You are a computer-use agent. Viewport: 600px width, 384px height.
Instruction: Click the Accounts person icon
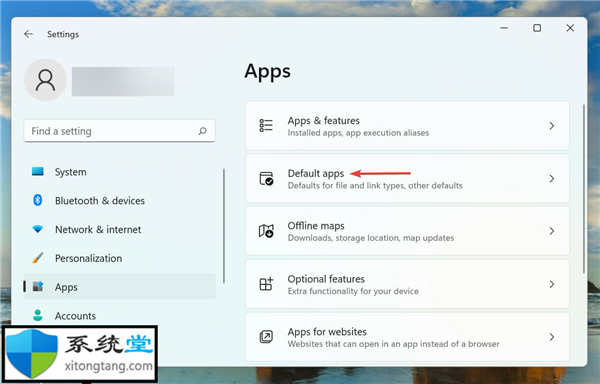[38, 315]
